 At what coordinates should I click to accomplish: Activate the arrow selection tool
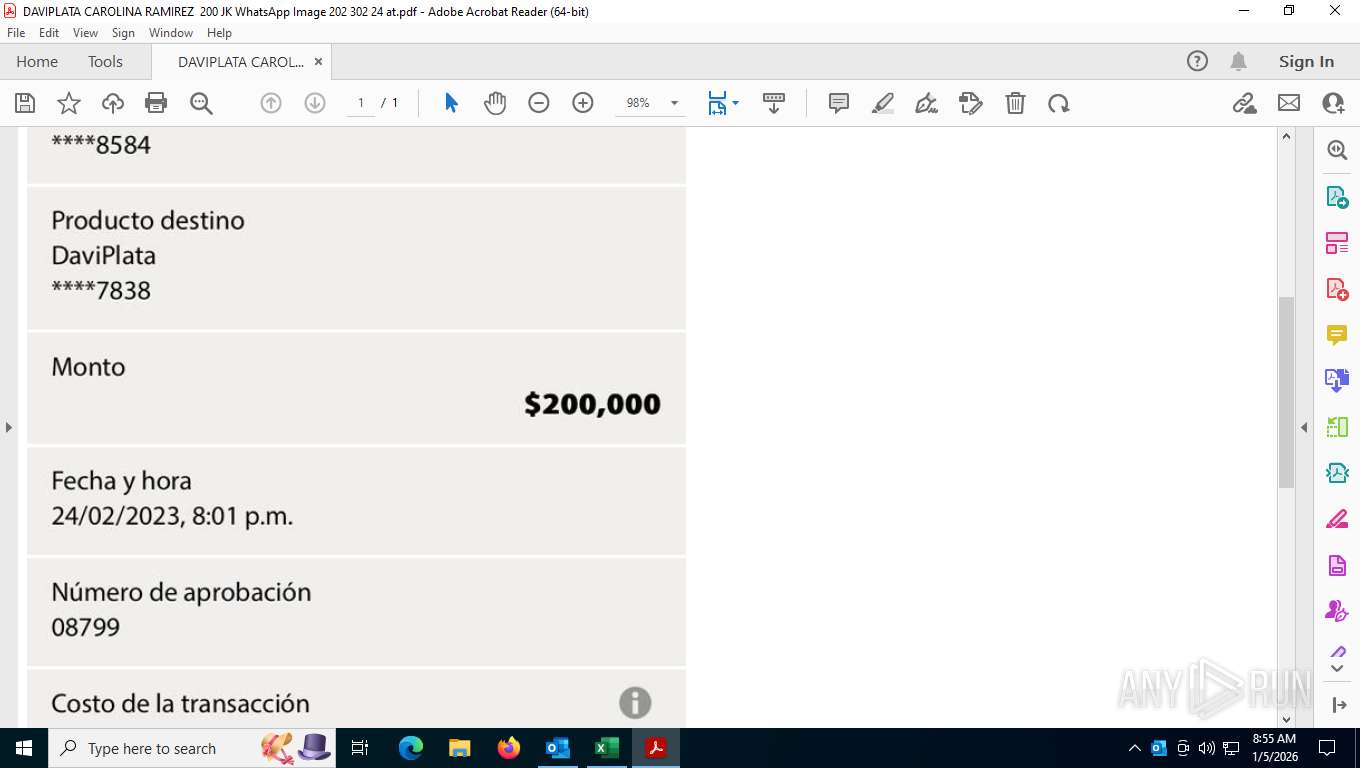click(451, 103)
